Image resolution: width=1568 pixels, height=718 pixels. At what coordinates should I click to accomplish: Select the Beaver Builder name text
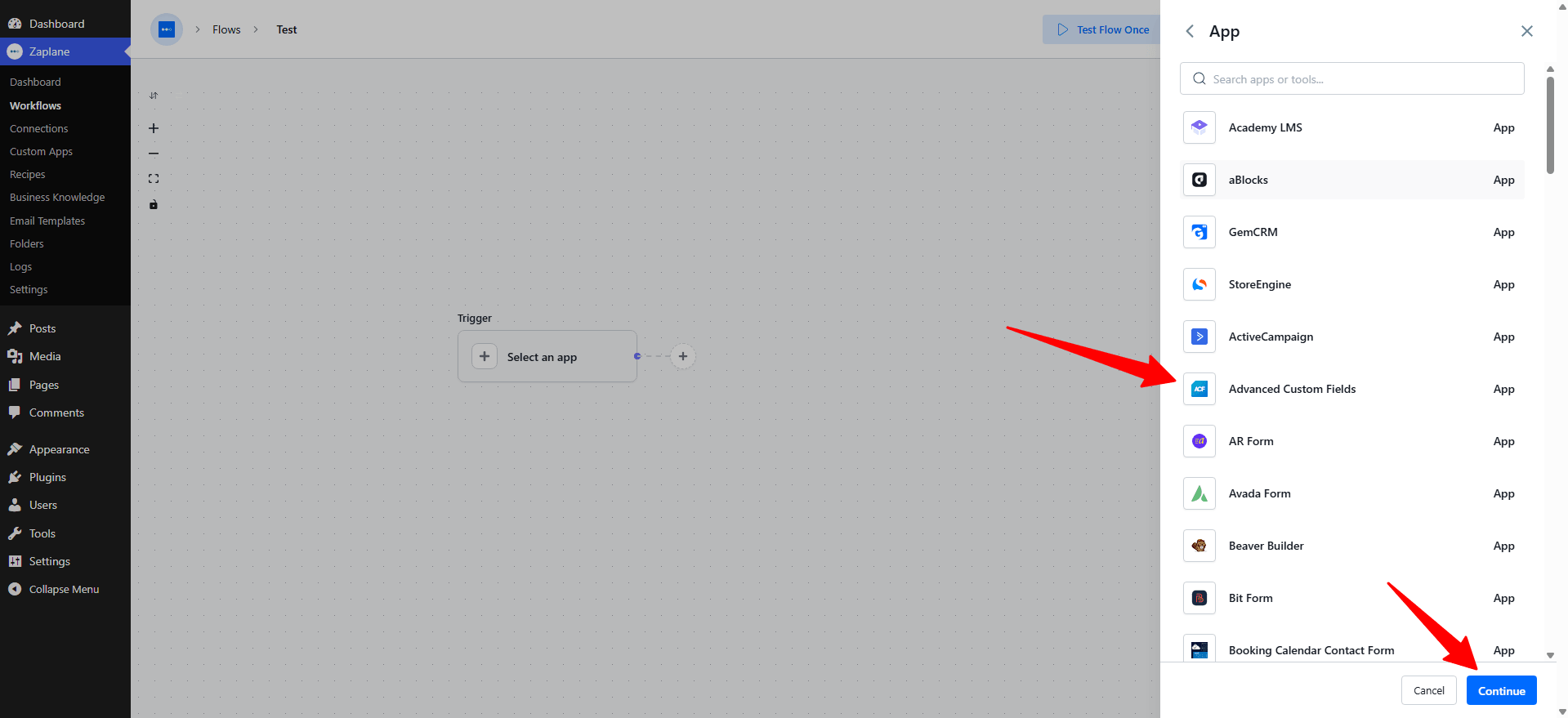click(x=1266, y=546)
